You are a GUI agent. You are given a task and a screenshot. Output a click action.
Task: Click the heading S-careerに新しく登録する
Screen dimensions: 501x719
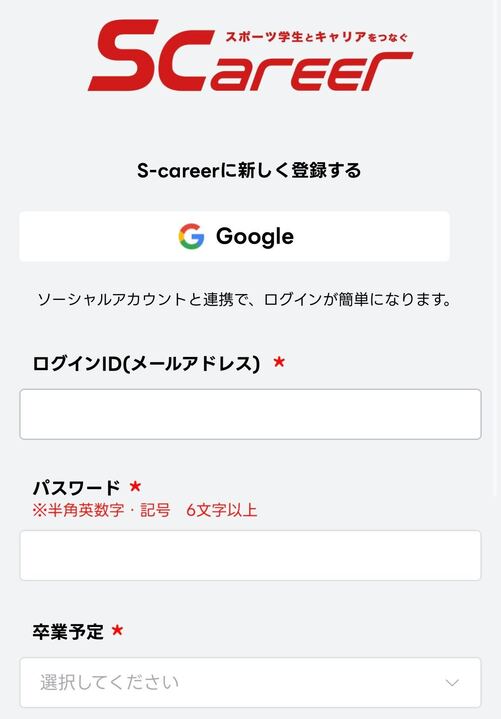point(249,170)
